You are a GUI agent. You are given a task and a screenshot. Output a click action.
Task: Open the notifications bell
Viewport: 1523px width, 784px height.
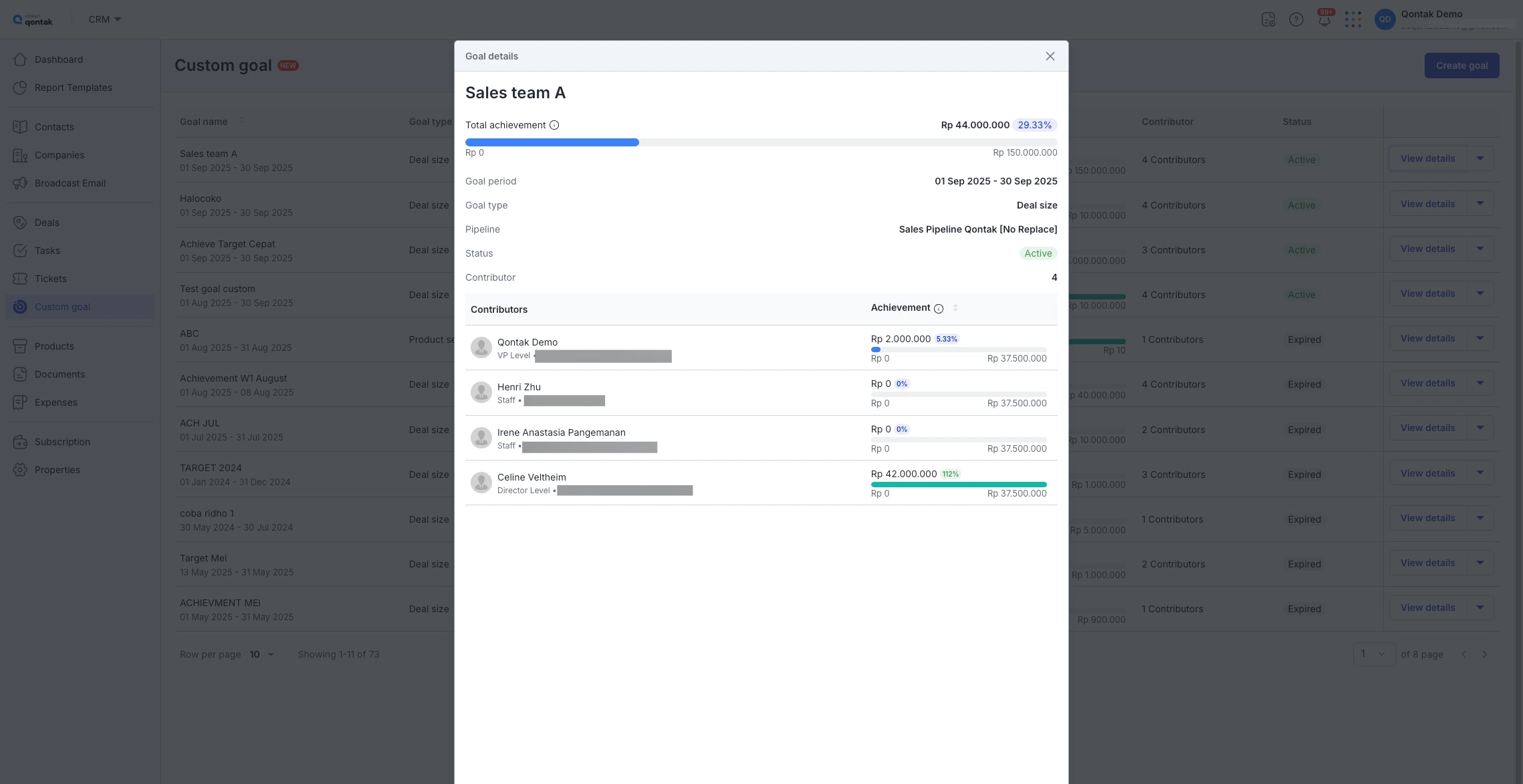1324,19
